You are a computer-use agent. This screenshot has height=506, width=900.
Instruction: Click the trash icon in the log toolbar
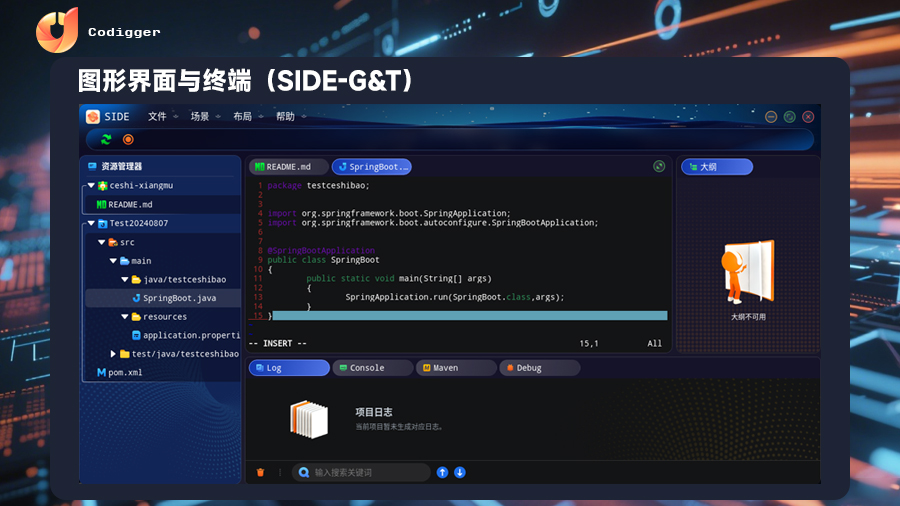[x=261, y=472]
